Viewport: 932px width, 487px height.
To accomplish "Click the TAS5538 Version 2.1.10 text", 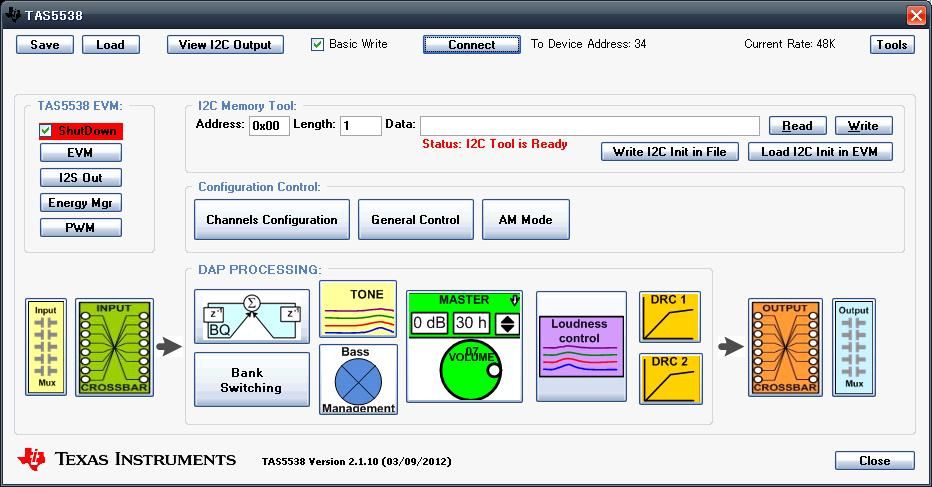I will [357, 461].
